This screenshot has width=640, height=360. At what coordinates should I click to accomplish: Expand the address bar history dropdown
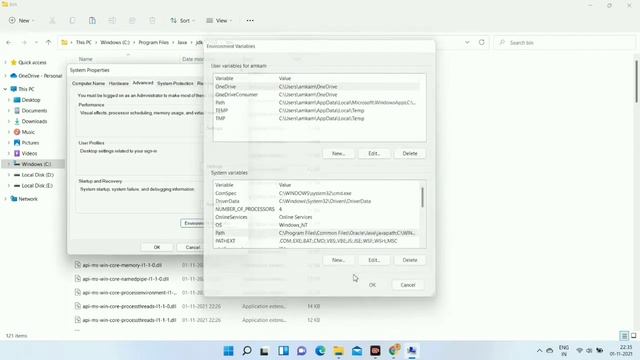point(467,42)
